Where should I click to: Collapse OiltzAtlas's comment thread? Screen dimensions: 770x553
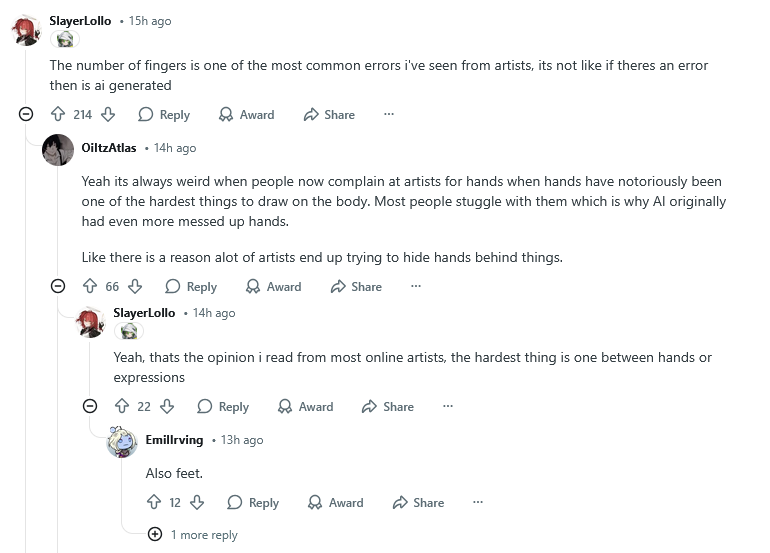click(x=58, y=287)
